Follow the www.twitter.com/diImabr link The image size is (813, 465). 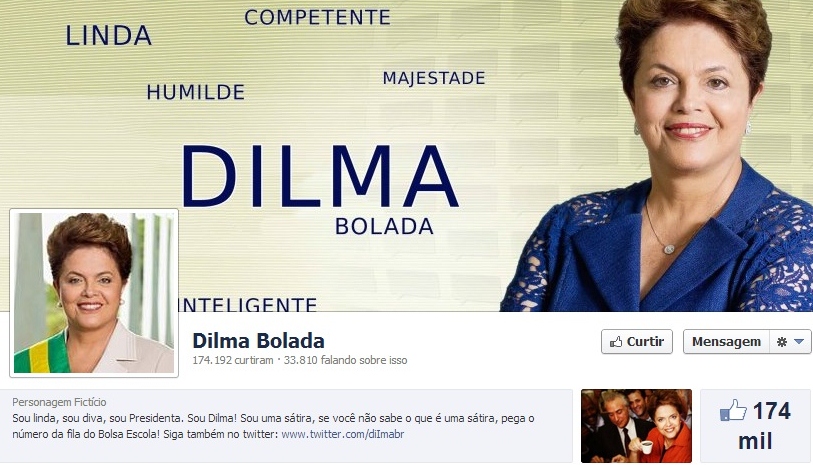pos(343,434)
